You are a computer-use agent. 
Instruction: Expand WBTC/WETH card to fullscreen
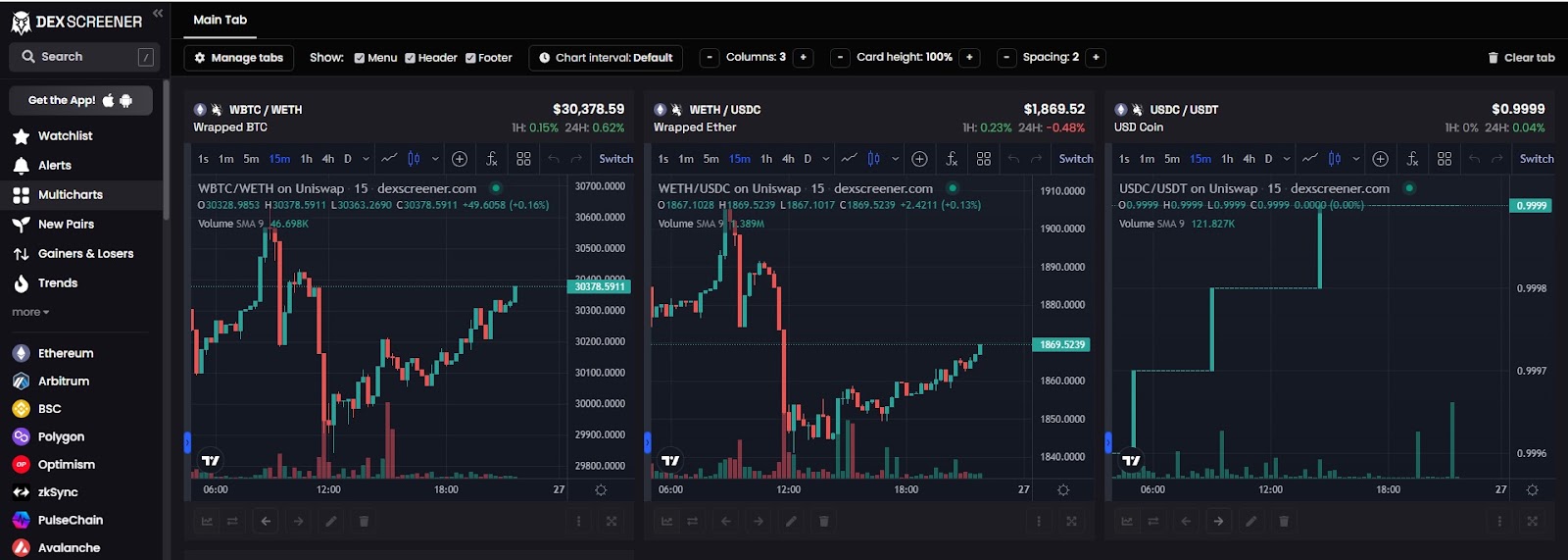[x=612, y=521]
